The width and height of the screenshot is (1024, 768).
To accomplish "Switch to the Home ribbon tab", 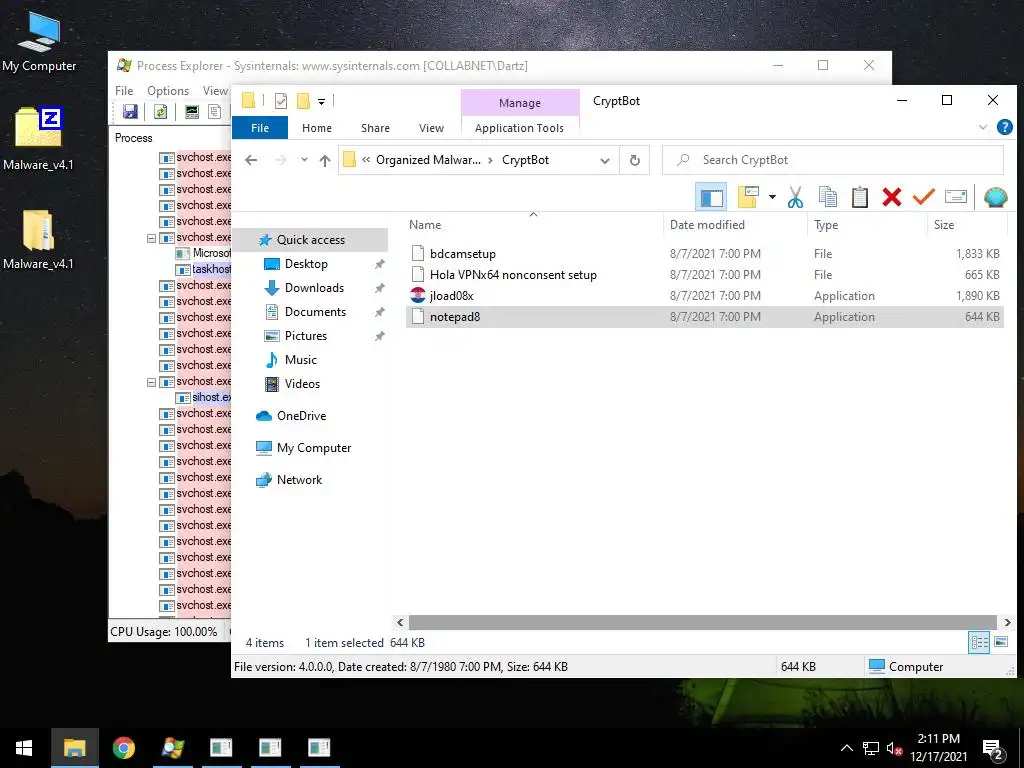I will pos(317,128).
